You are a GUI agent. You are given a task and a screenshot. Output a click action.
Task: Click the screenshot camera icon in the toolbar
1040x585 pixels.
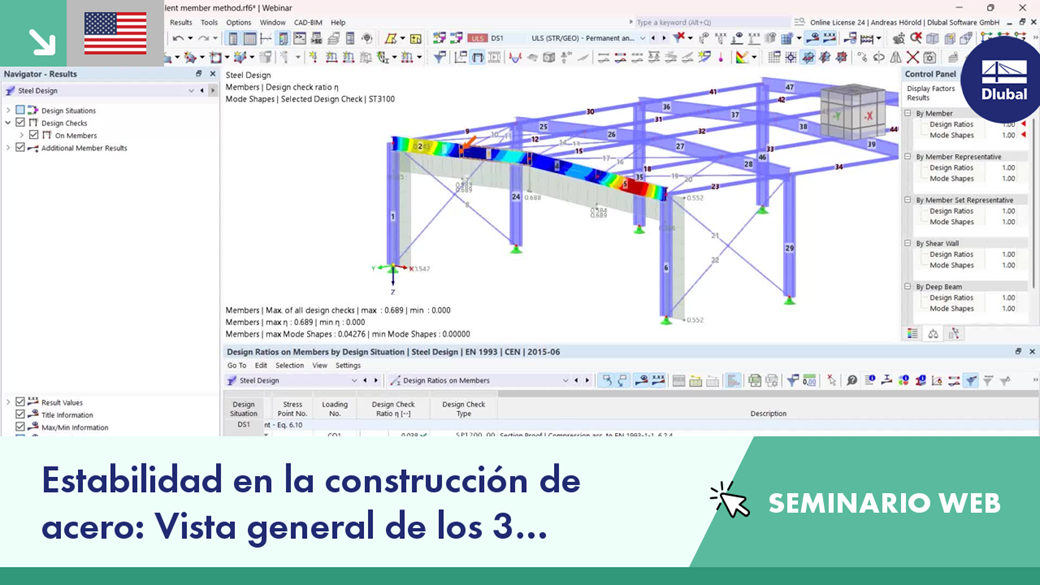click(930, 58)
